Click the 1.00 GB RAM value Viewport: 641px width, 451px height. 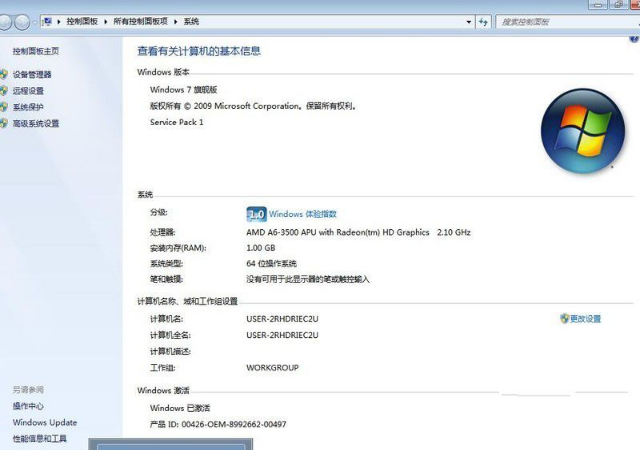[x=261, y=248]
